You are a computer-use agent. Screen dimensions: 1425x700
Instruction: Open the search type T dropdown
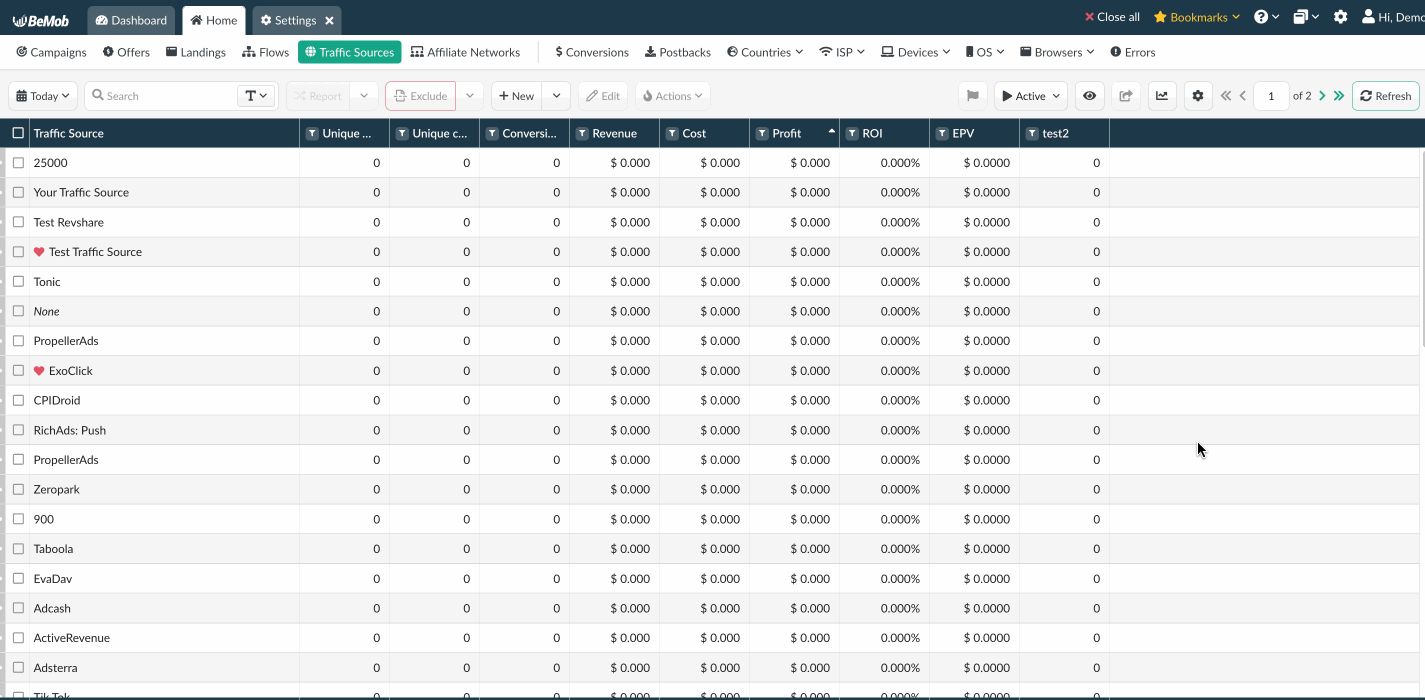[257, 96]
